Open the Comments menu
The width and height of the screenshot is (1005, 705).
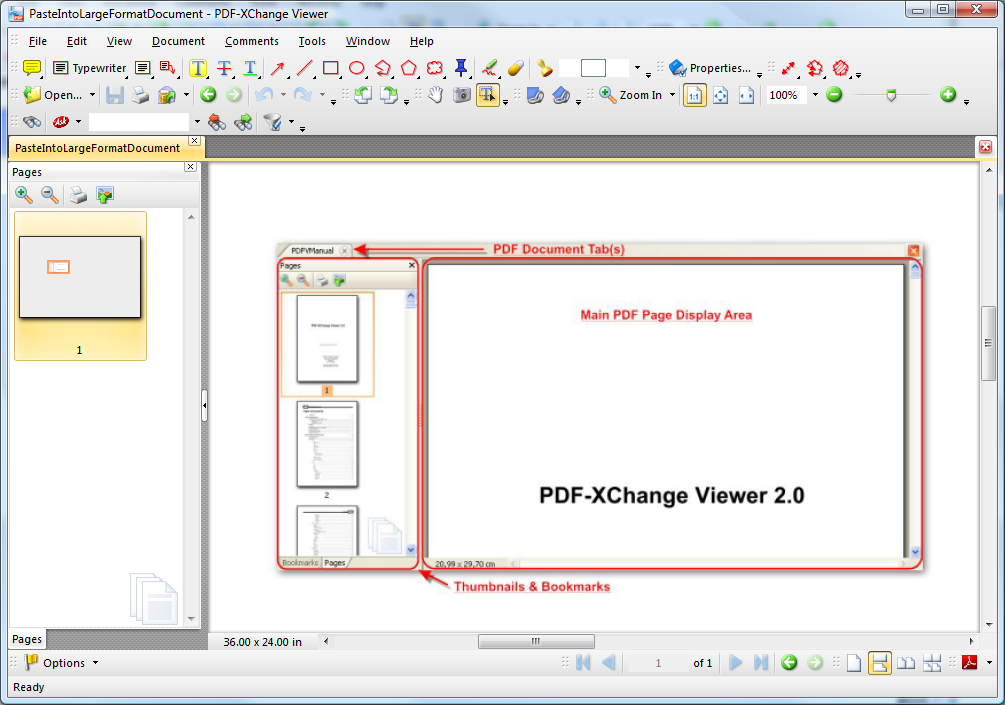tap(251, 41)
